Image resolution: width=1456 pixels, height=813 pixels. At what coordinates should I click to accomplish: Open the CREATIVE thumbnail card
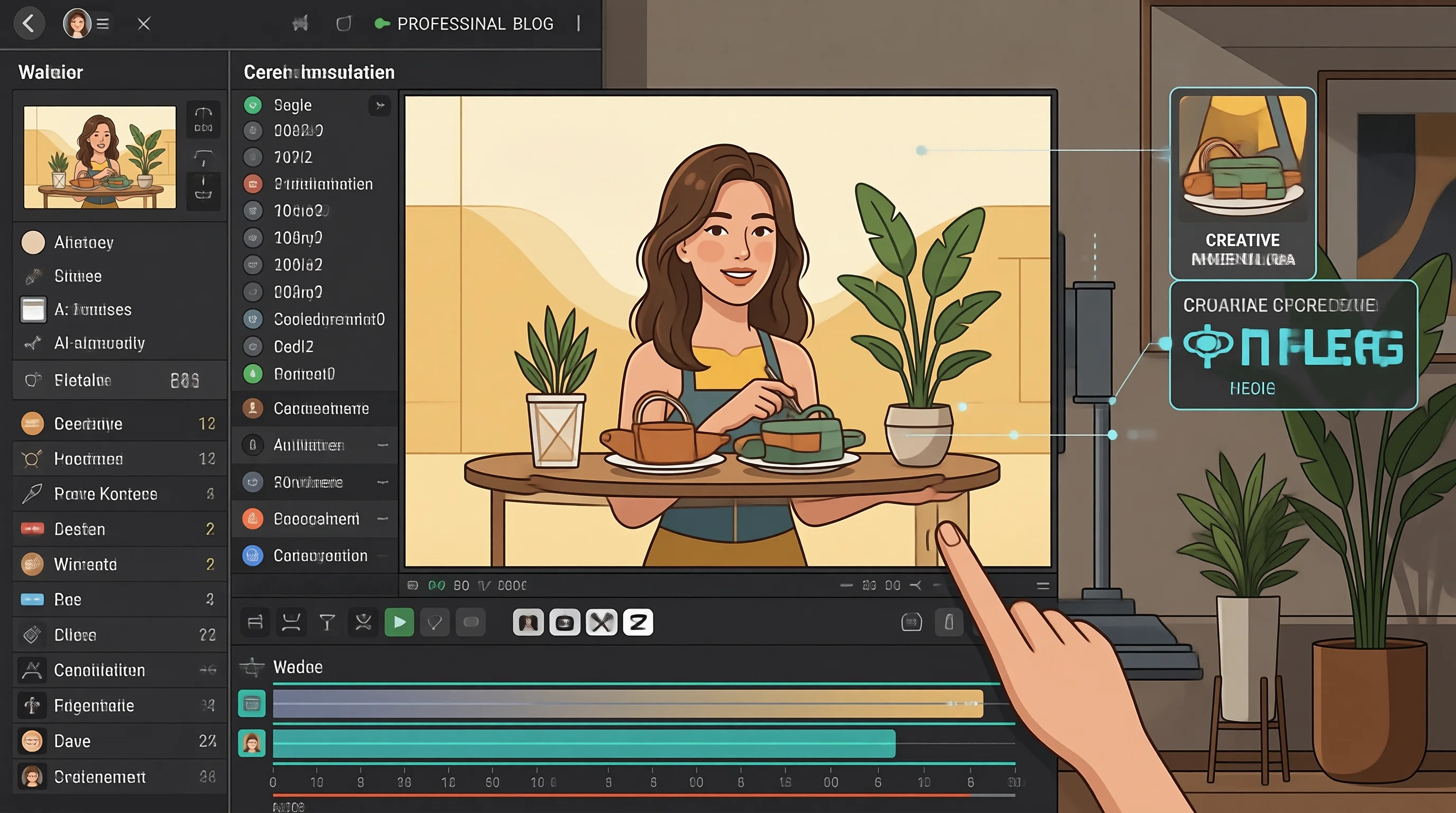(1242, 183)
